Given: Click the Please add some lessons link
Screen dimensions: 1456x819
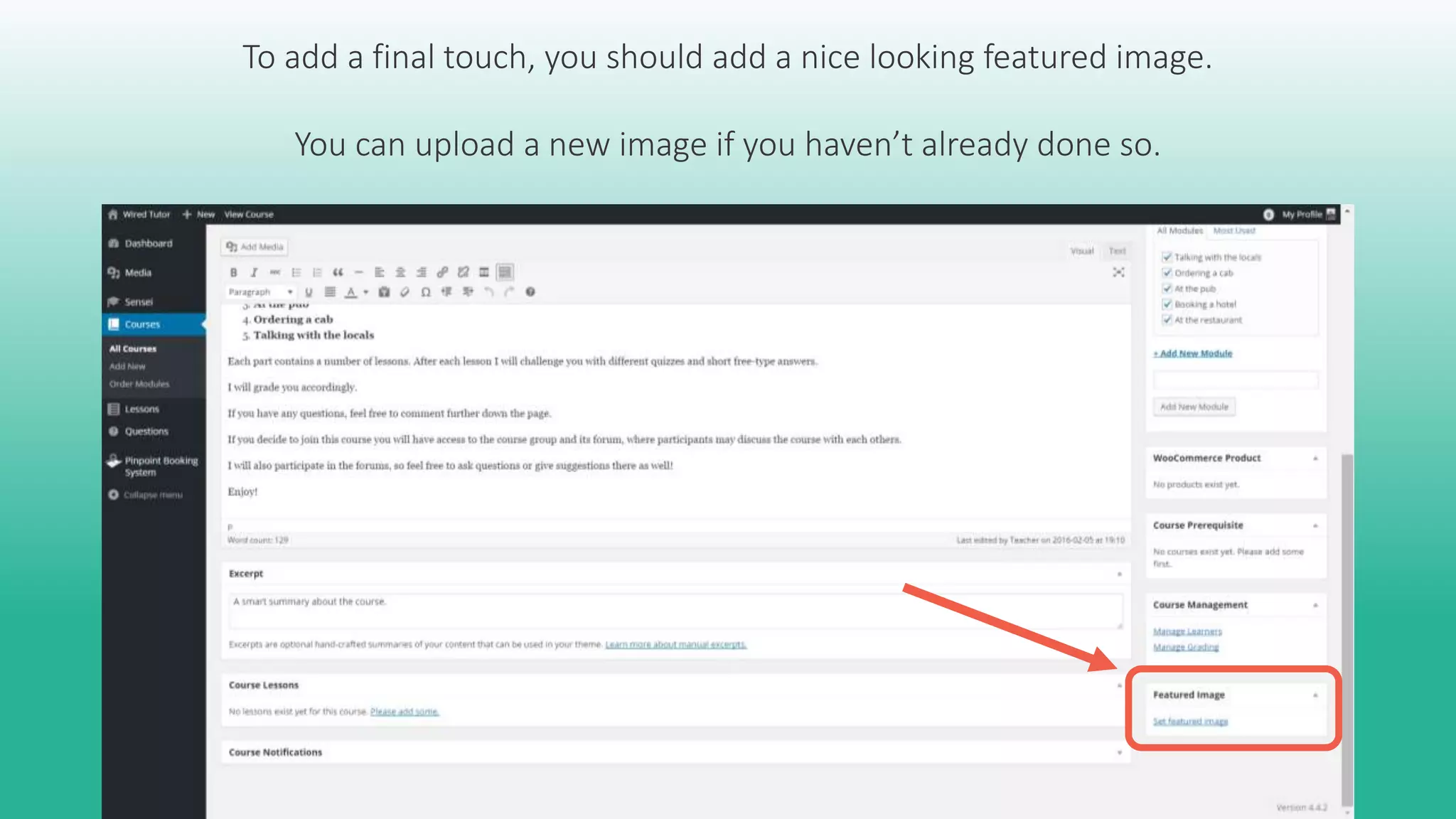Looking at the screenshot, I should [x=405, y=712].
